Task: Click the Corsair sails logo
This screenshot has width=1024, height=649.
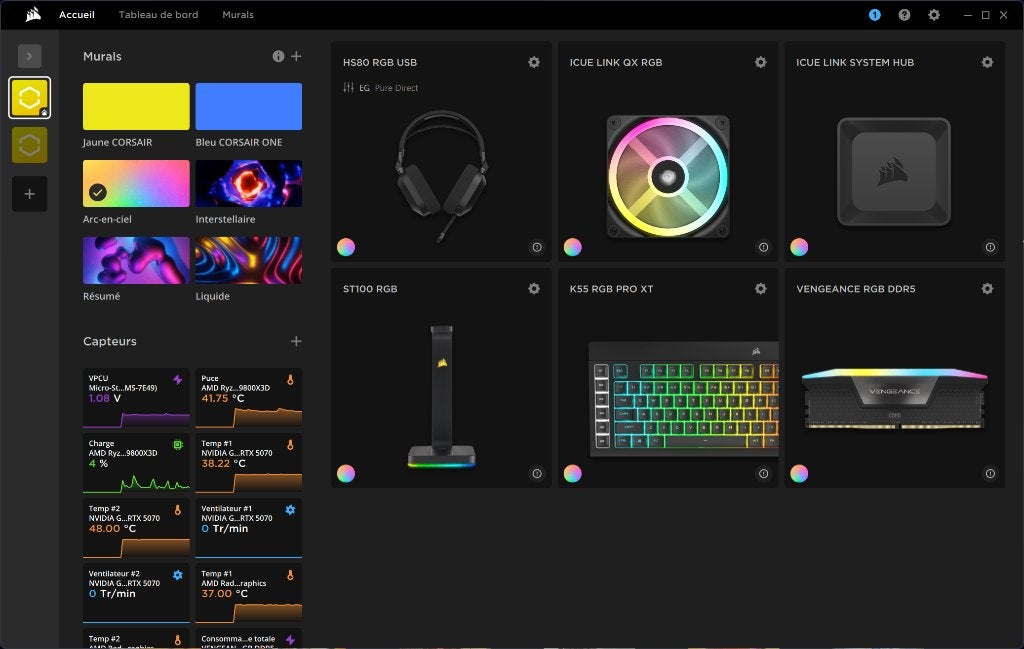Action: (x=33, y=14)
